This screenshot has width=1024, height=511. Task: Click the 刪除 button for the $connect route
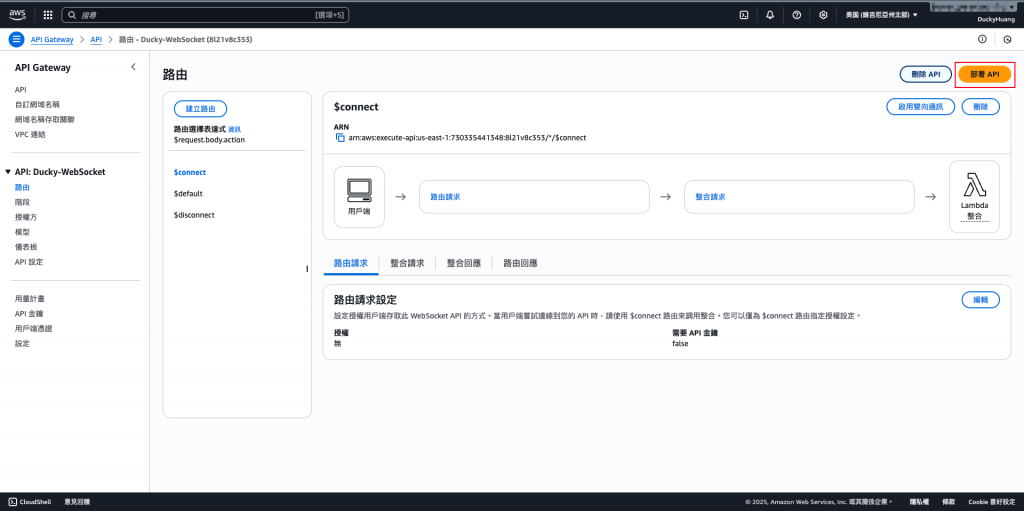[981, 107]
